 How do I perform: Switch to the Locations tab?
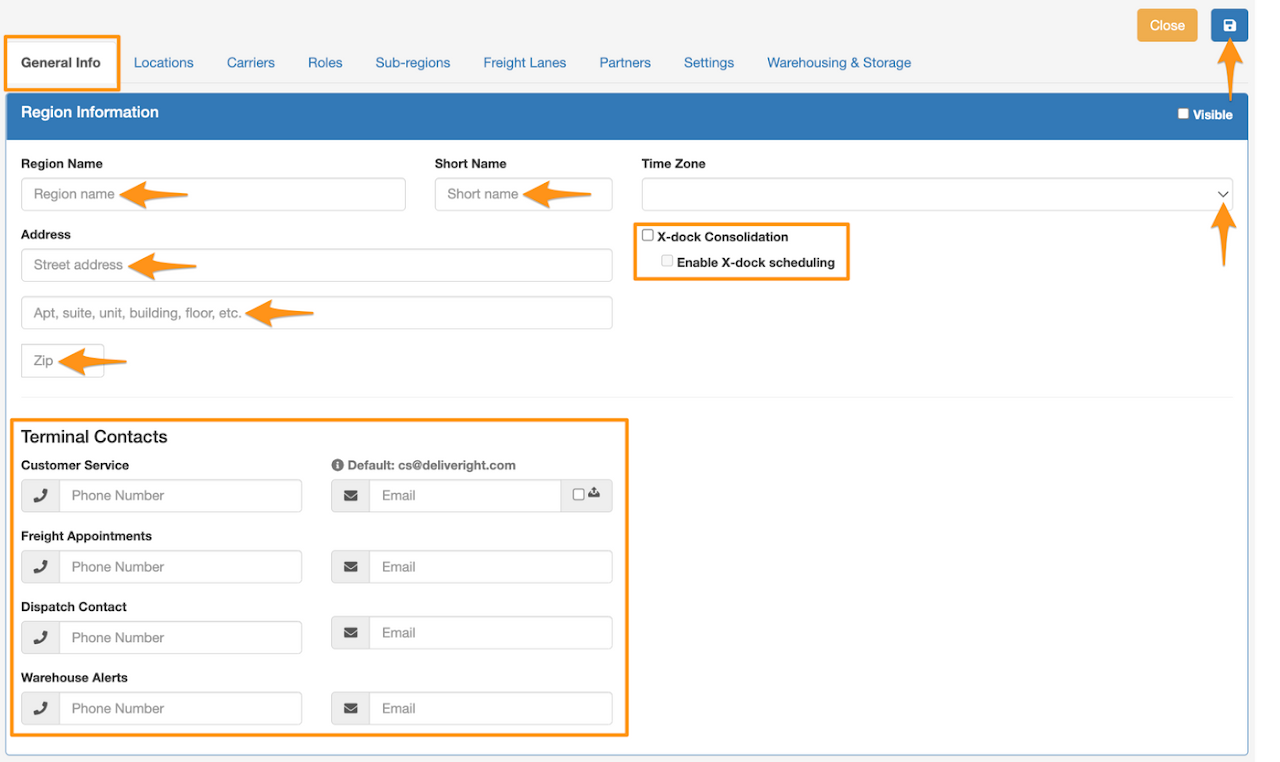[164, 62]
